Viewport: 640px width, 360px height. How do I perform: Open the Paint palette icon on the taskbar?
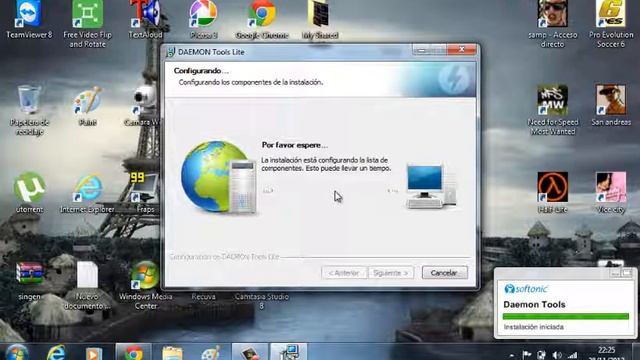(x=211, y=352)
